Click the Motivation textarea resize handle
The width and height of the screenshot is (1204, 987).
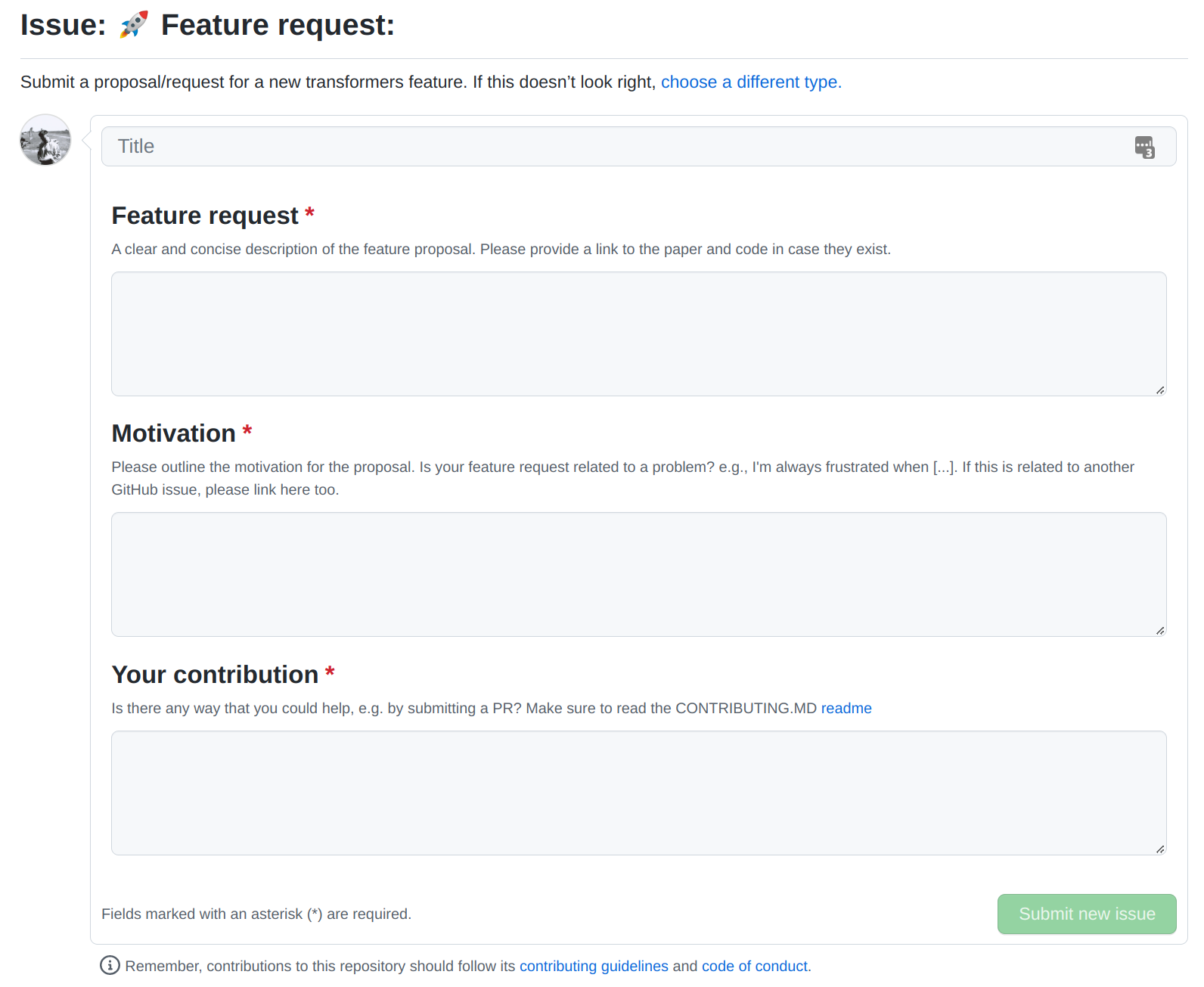(1159, 630)
